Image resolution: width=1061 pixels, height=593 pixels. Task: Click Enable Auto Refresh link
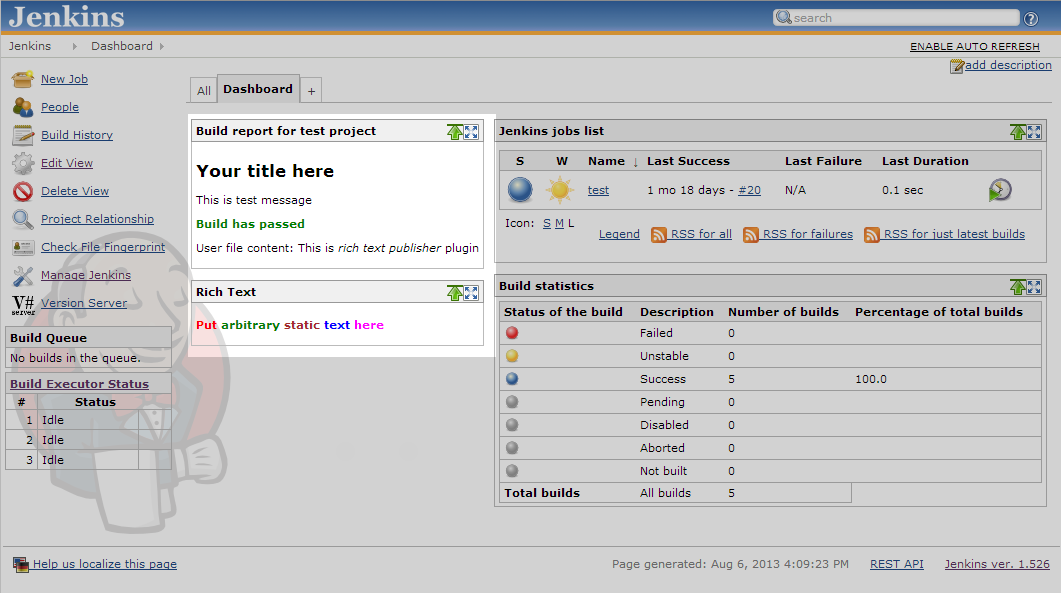coord(974,46)
